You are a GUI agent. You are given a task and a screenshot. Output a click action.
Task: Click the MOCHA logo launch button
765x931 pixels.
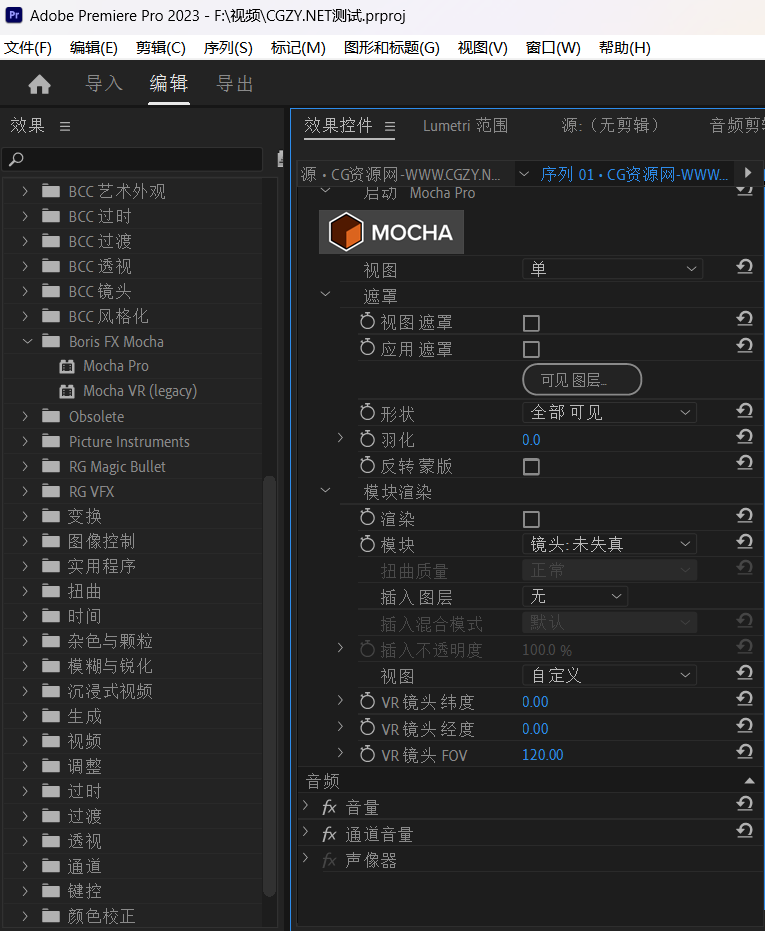click(x=391, y=232)
